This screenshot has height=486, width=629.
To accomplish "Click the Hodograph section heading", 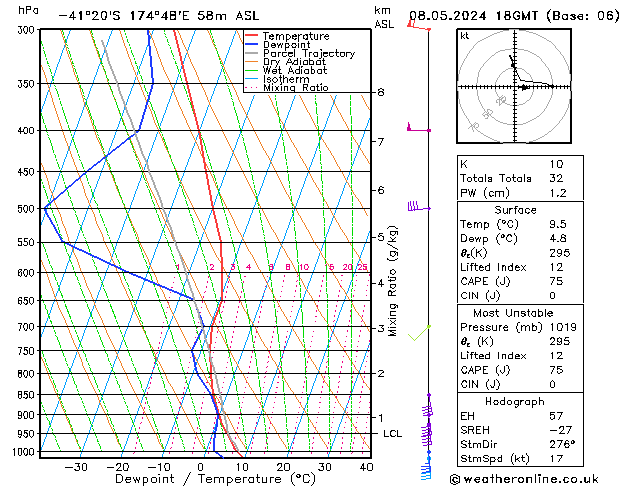I will (515, 402).
